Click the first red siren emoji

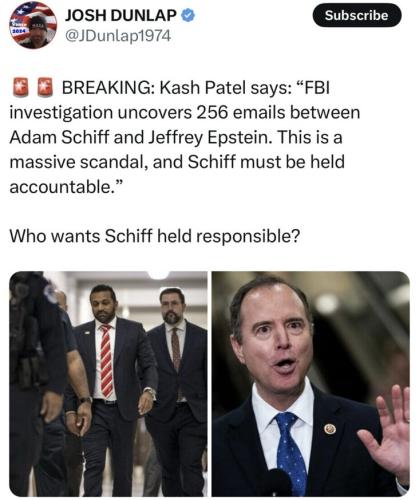pos(20,87)
